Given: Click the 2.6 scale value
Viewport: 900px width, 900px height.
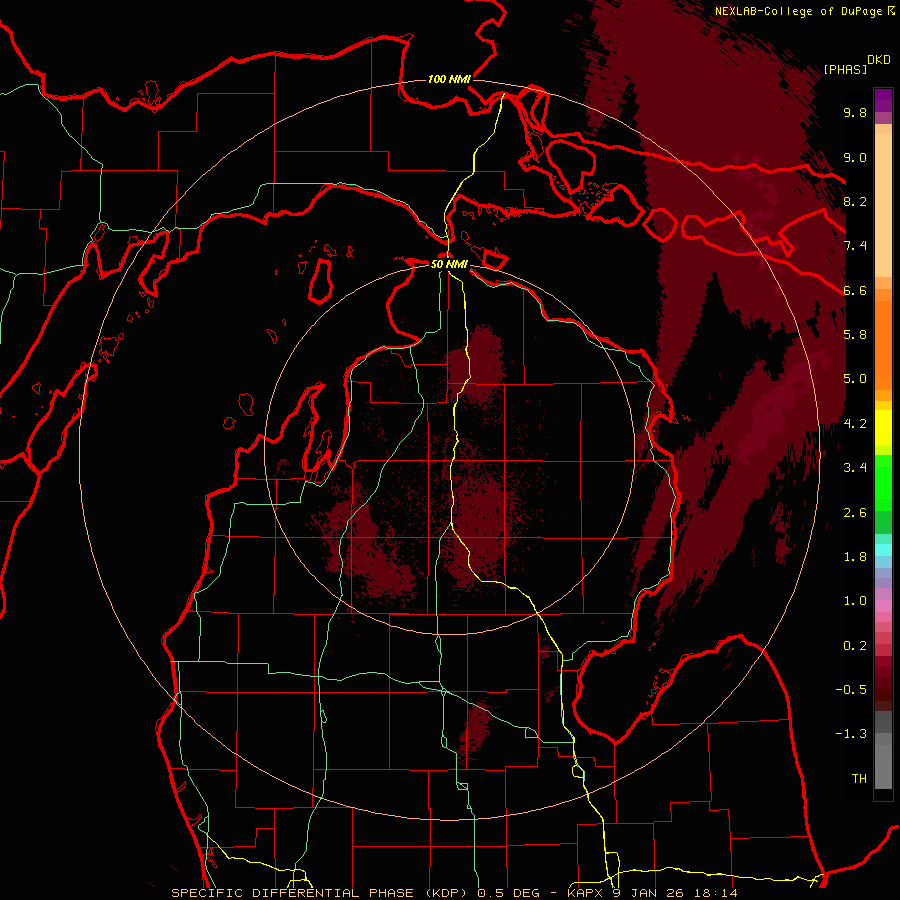Looking at the screenshot, I should (x=855, y=512).
